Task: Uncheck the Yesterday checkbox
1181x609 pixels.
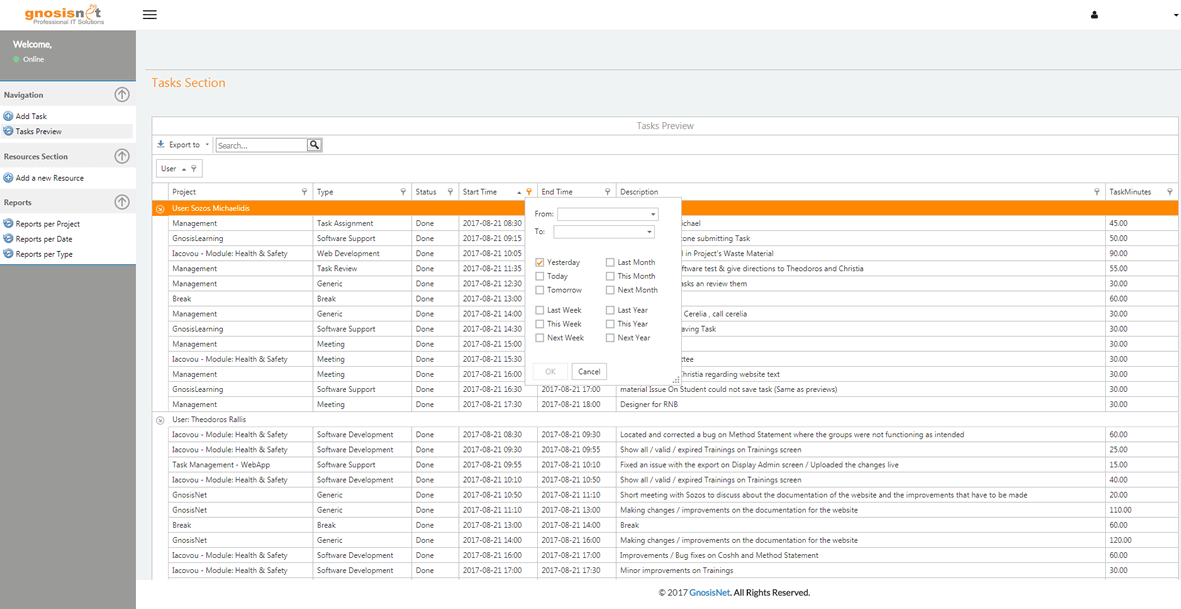Action: [541, 262]
